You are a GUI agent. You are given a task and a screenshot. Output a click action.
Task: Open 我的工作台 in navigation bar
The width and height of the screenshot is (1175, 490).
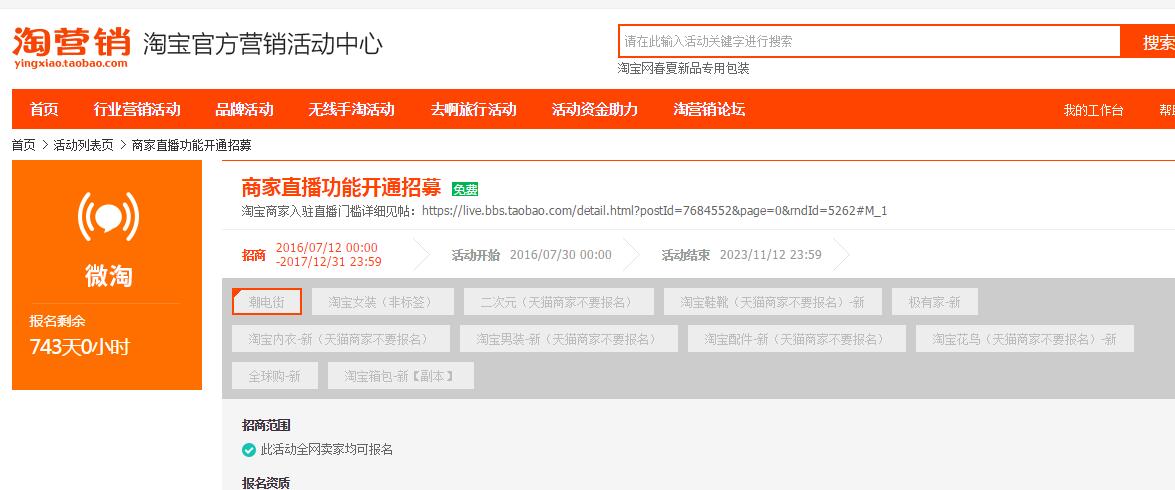tap(1093, 110)
